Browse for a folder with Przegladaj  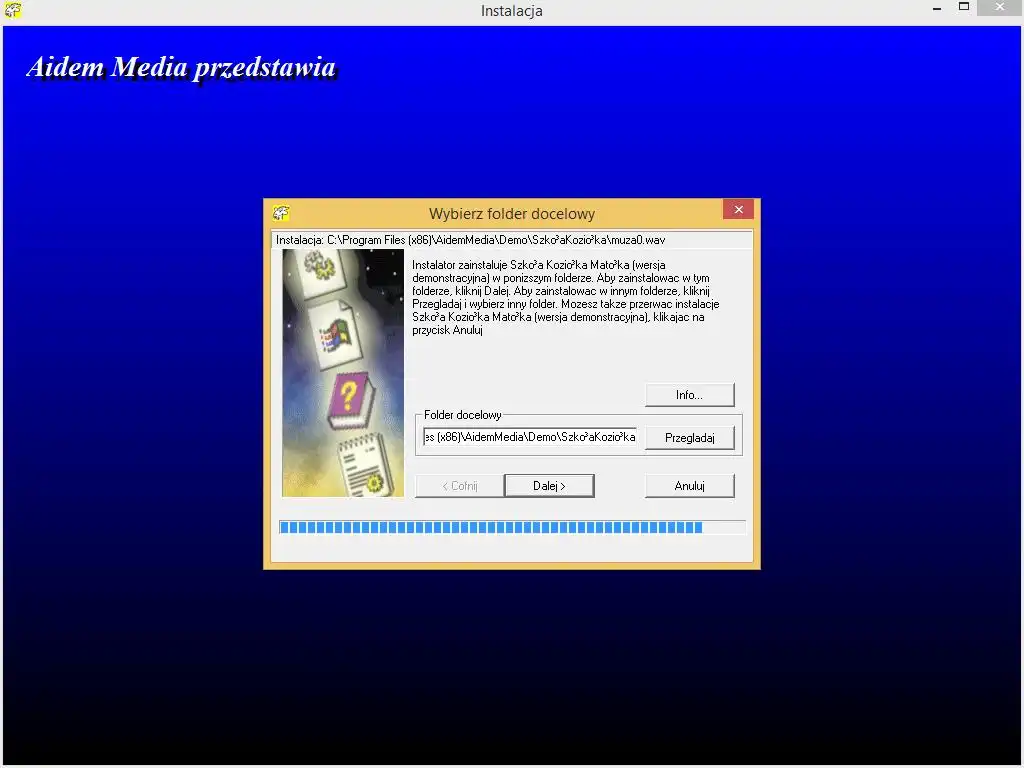pos(690,438)
